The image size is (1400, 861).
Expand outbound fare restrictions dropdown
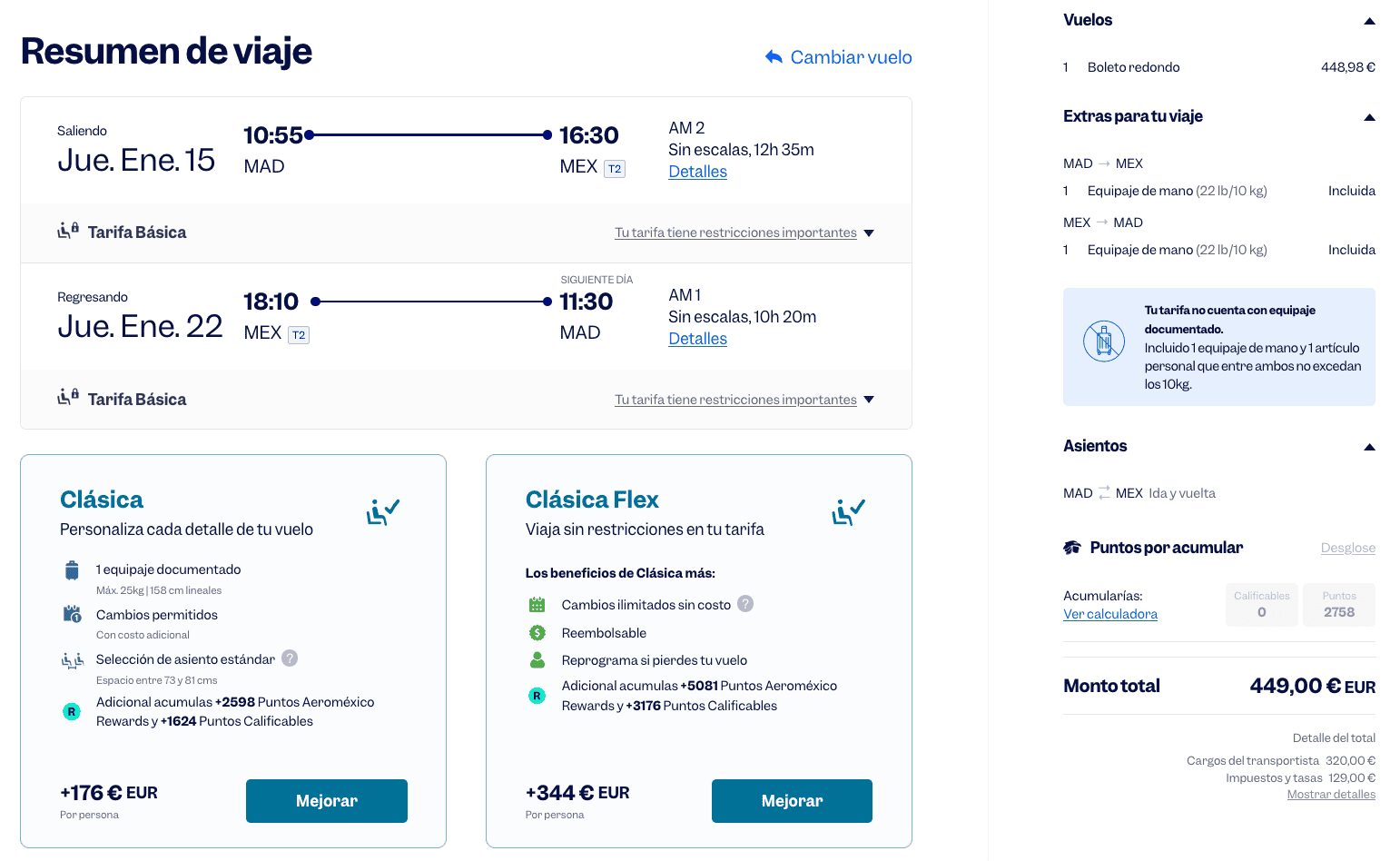coord(869,233)
